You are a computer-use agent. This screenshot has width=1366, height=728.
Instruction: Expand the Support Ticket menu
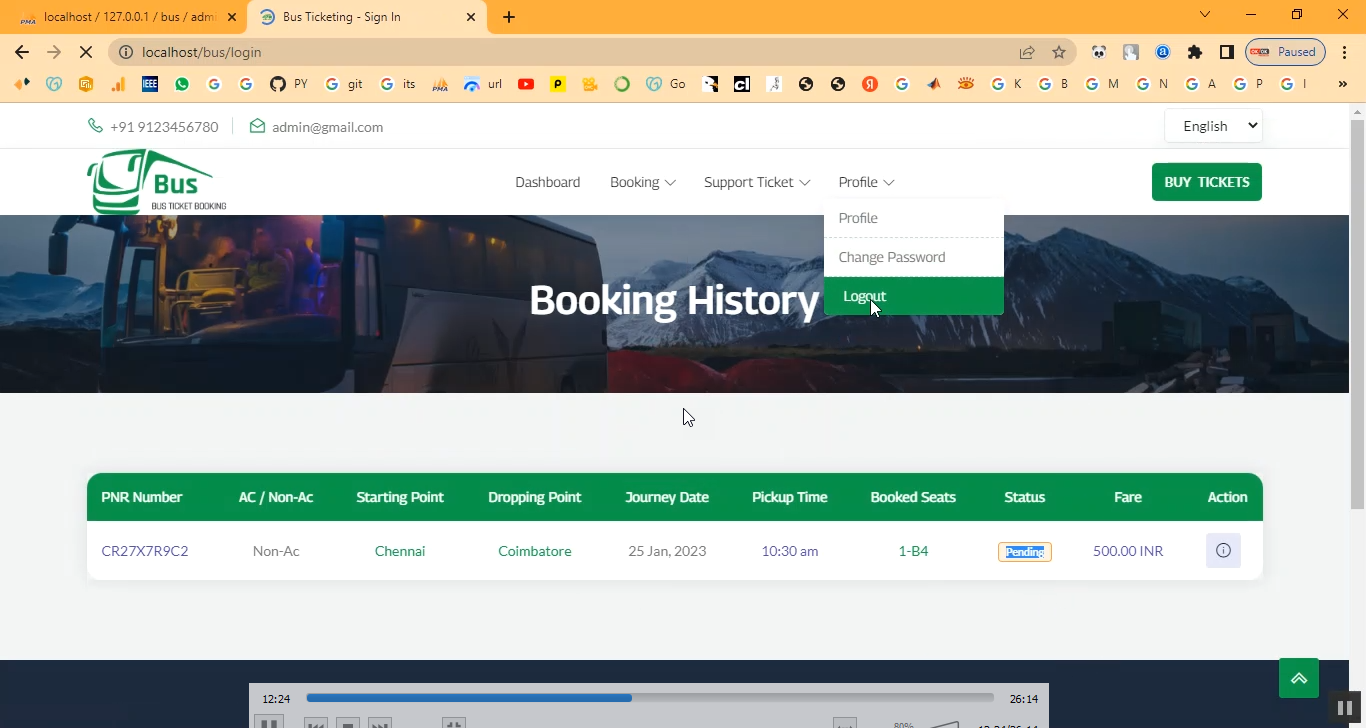coord(756,182)
